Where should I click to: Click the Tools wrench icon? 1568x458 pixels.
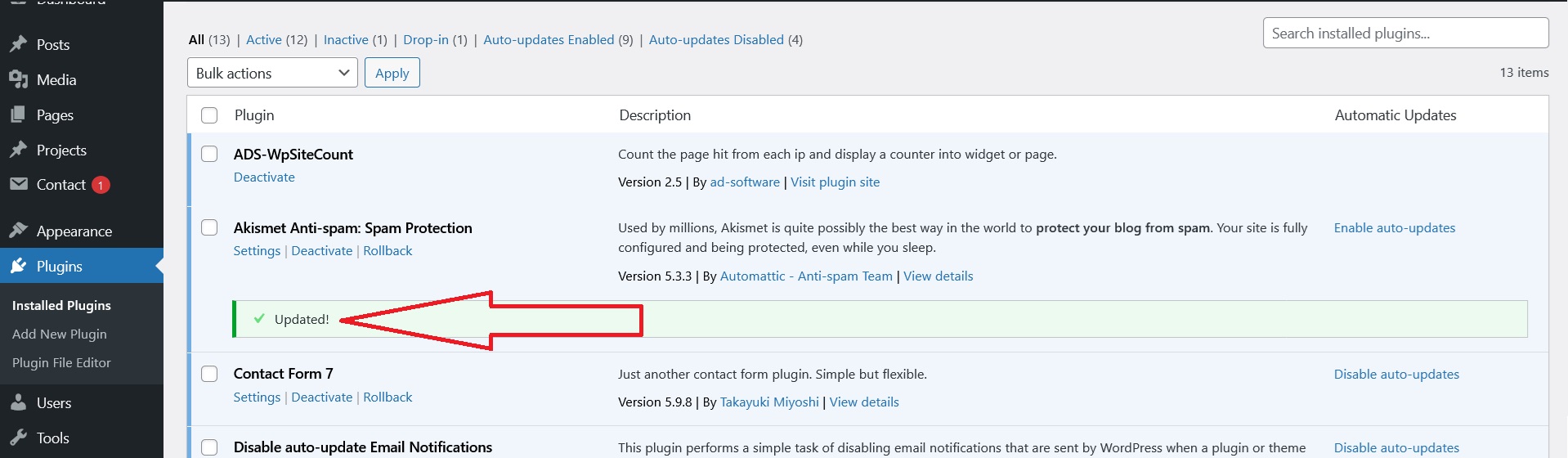click(x=18, y=438)
